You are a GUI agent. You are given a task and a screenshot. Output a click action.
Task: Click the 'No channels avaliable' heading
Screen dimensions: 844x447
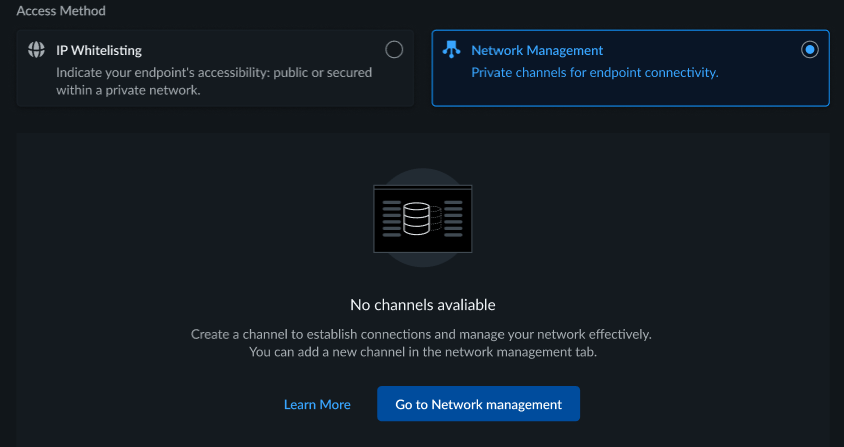[x=422, y=304]
